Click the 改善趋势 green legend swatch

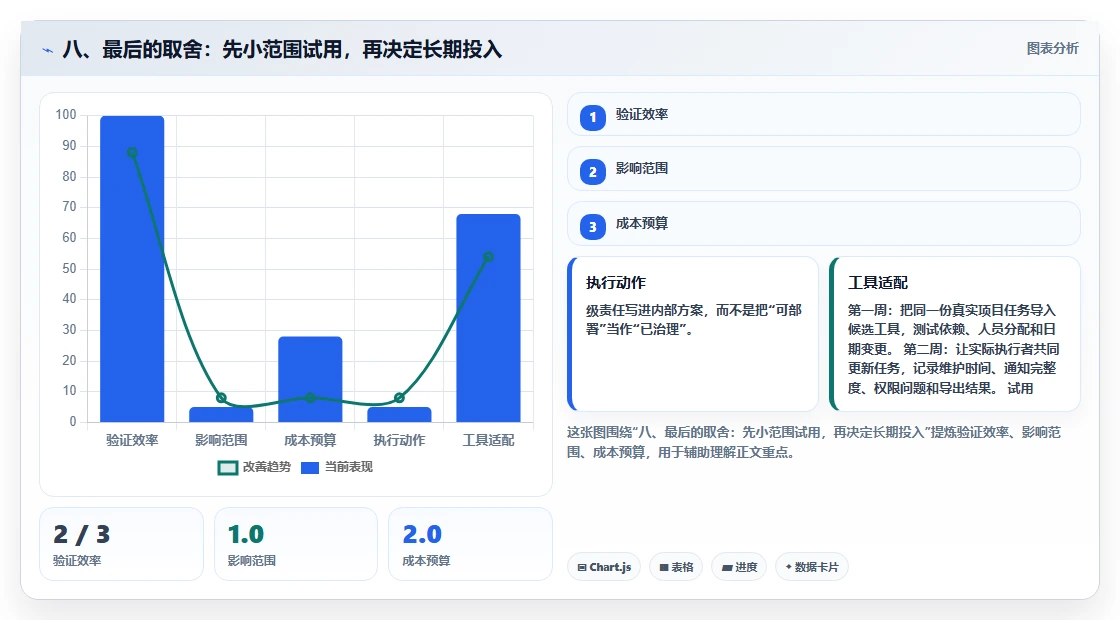tap(227, 468)
